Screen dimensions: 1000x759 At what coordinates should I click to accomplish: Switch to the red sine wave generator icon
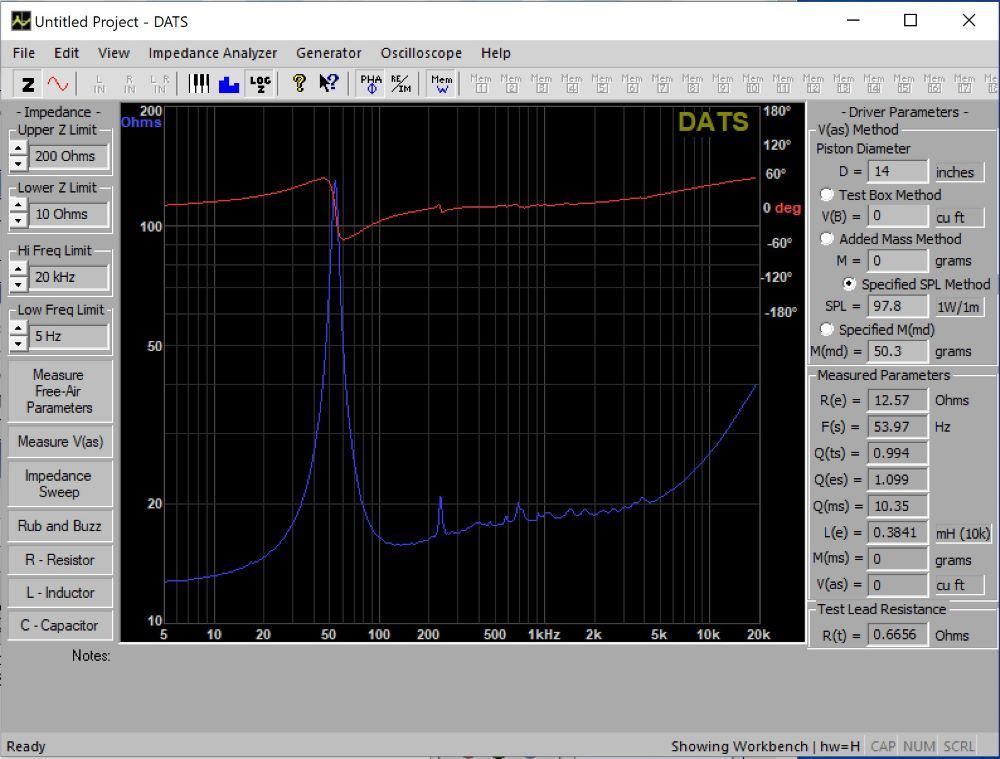[57, 84]
